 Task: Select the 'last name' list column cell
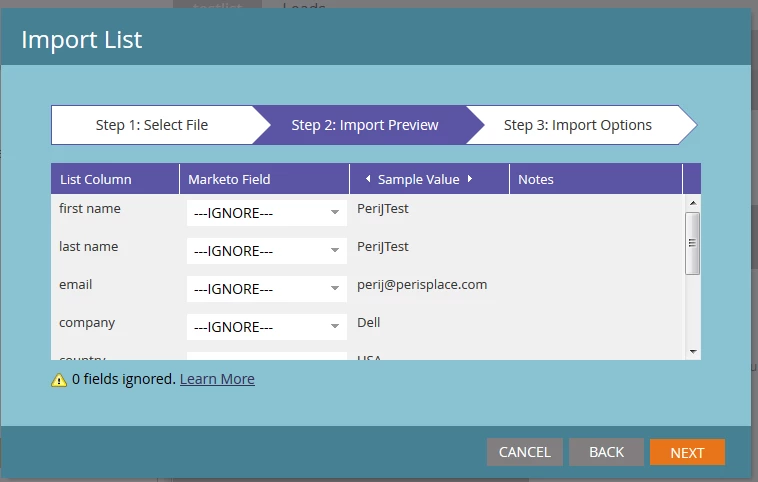pos(88,247)
